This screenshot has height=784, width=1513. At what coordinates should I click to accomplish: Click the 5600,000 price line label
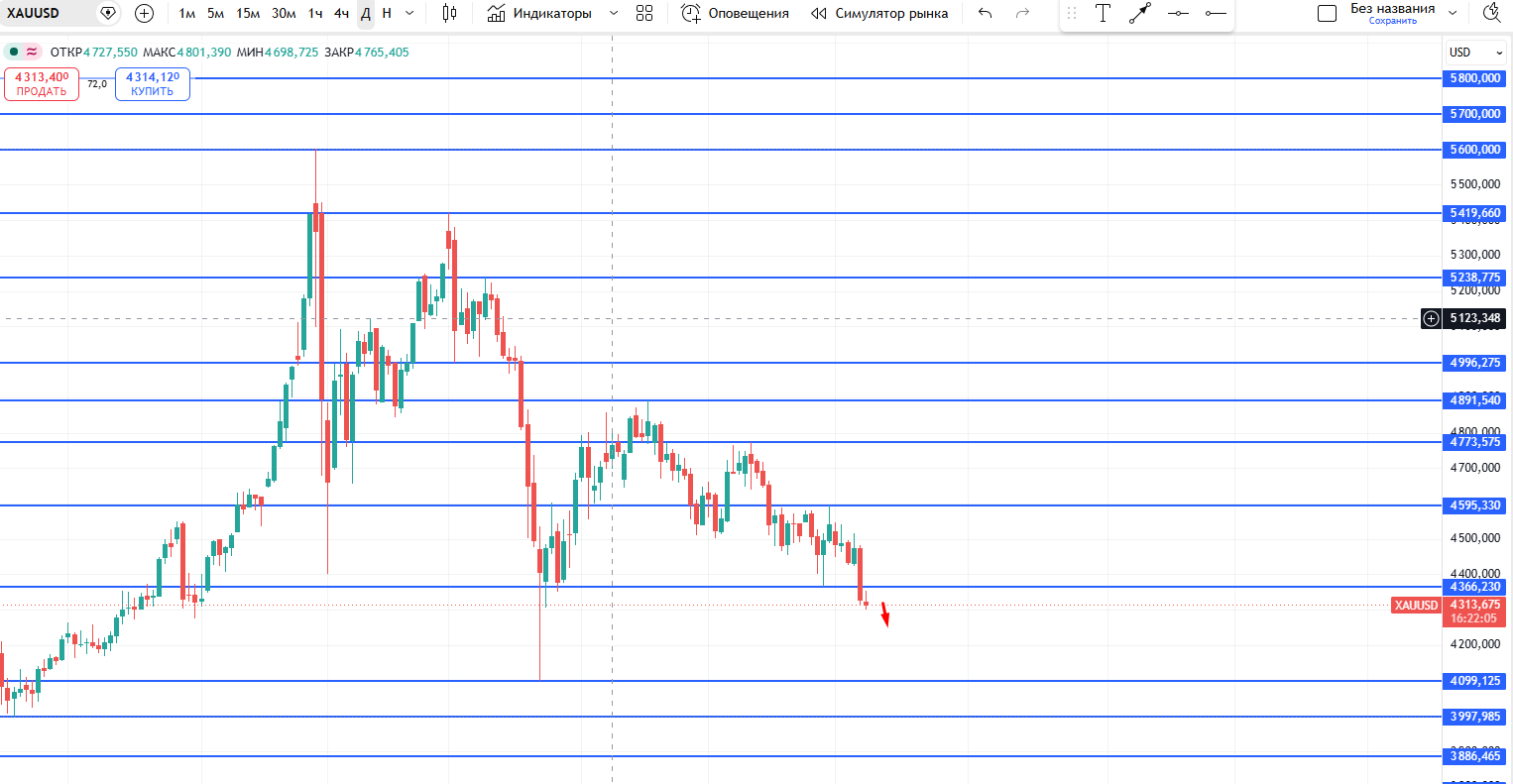coord(1474,150)
